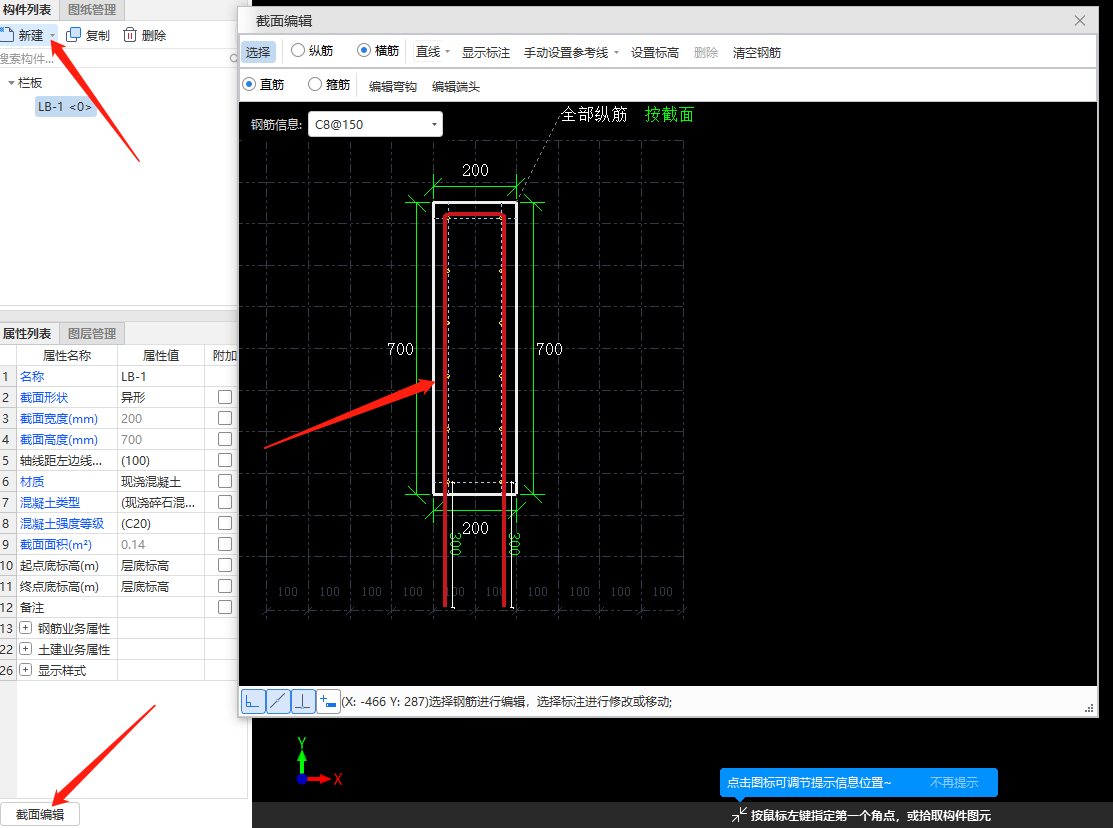This screenshot has width=1113, height=828.
Task: Toggle the orthogonal snap icon in status bar
Action: pyautogui.click(x=253, y=702)
